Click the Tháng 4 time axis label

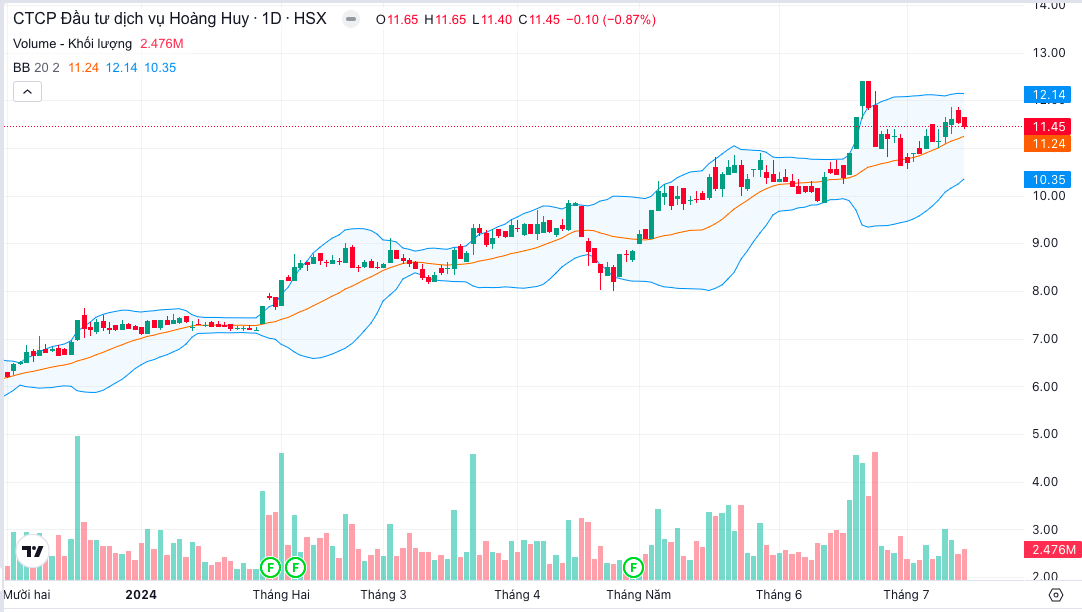[x=518, y=595]
